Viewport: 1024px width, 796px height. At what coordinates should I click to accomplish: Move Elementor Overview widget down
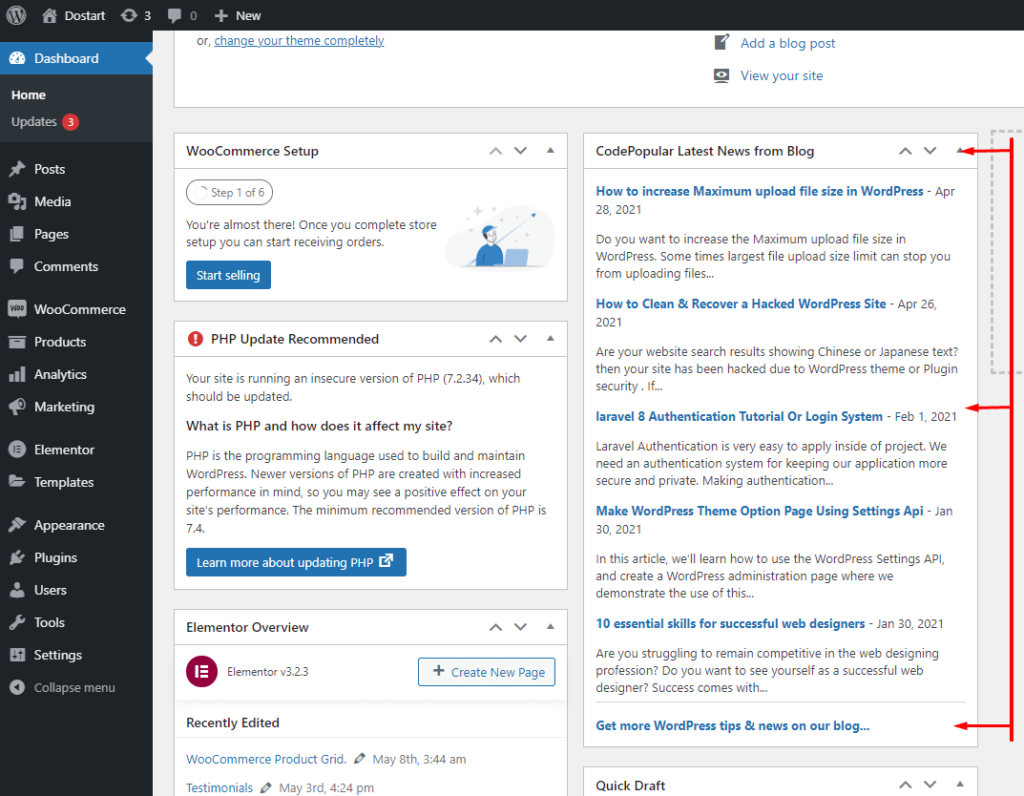tap(520, 627)
